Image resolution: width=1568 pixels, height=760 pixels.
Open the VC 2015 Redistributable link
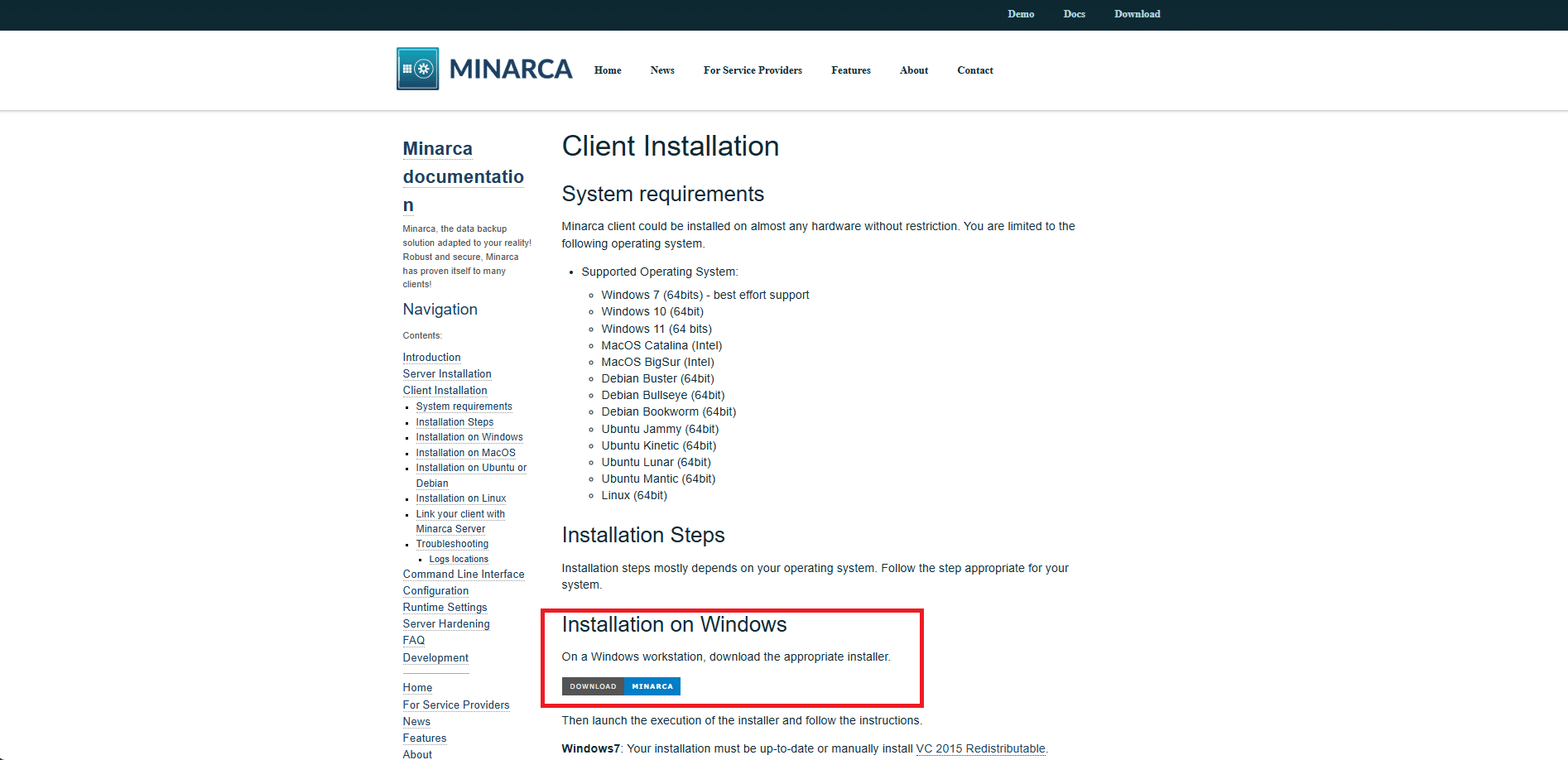pyautogui.click(x=980, y=748)
